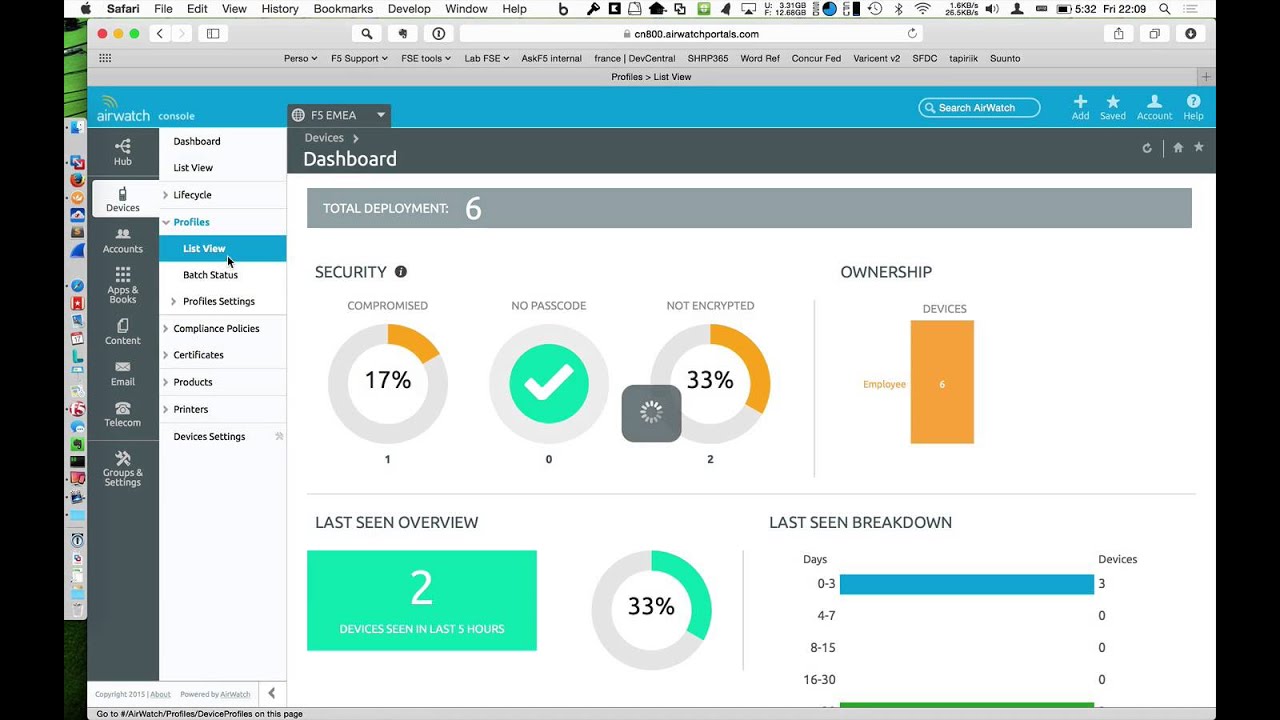Click the Not Encrypted 33% donut

coord(710,383)
